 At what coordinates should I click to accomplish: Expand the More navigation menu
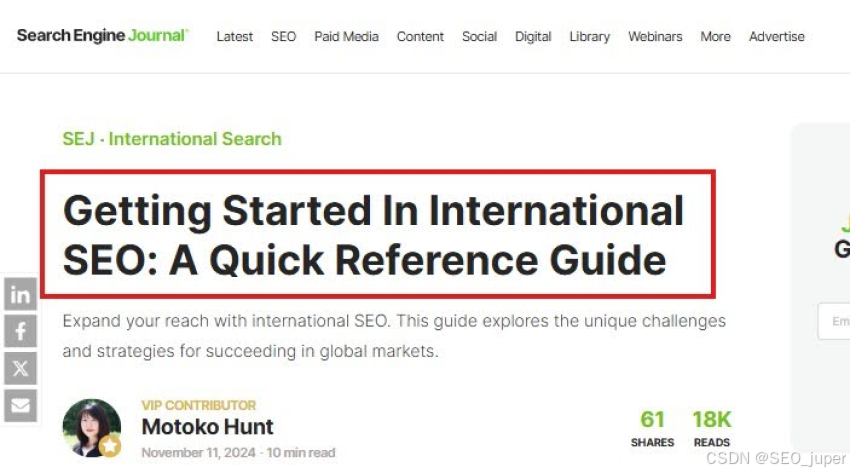[716, 37]
